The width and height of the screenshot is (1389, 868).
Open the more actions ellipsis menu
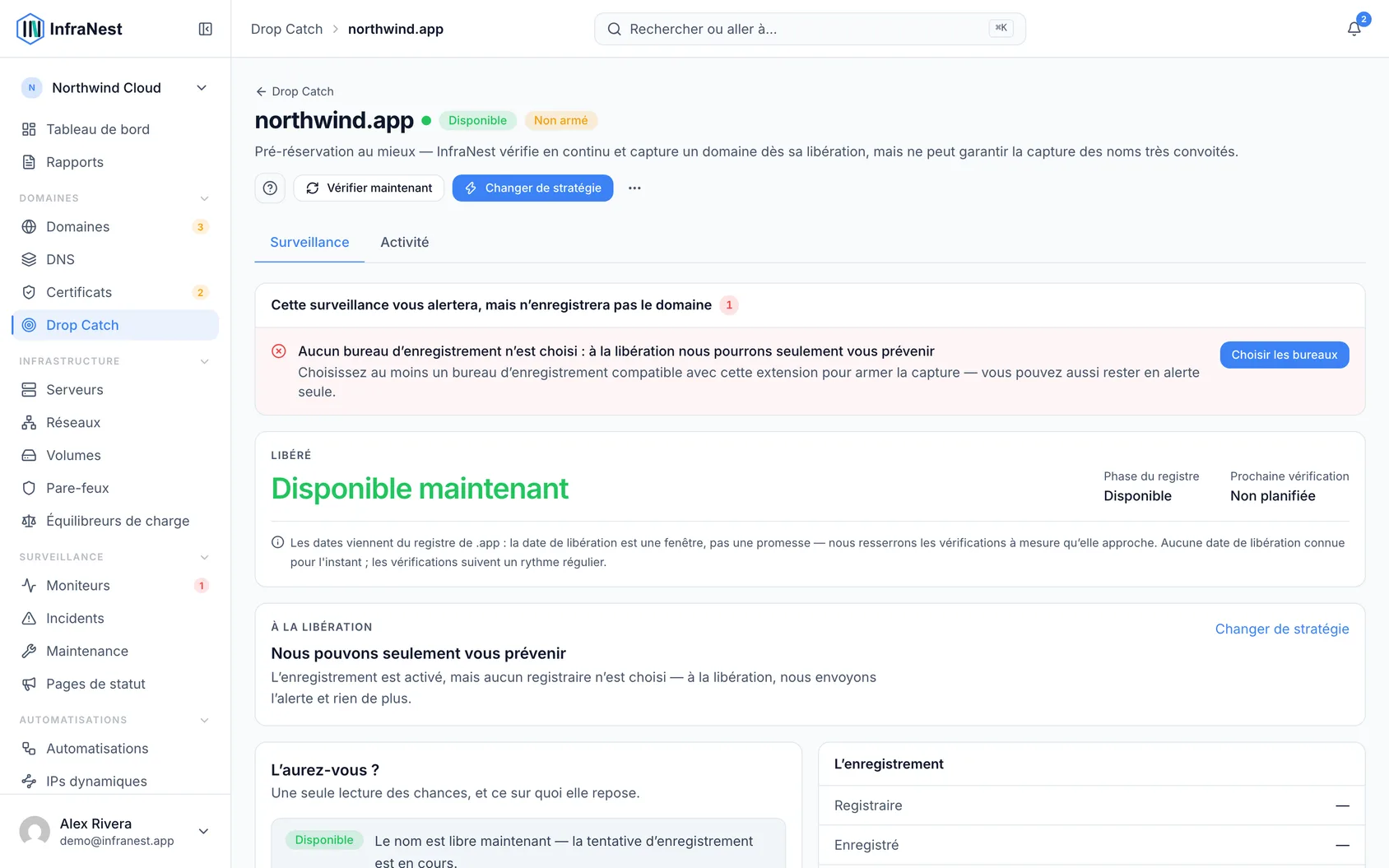(x=634, y=188)
